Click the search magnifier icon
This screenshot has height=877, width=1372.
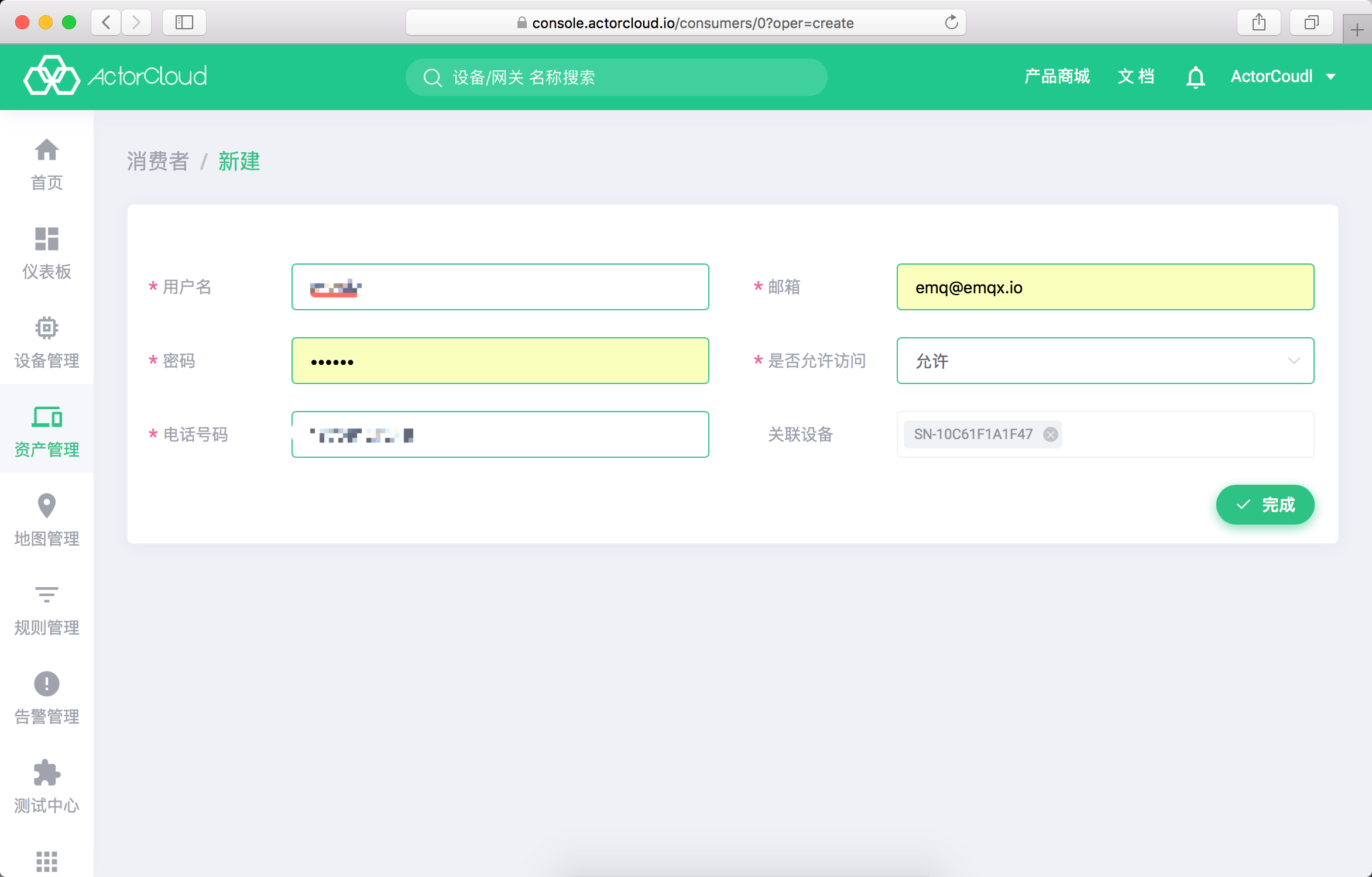tap(433, 77)
